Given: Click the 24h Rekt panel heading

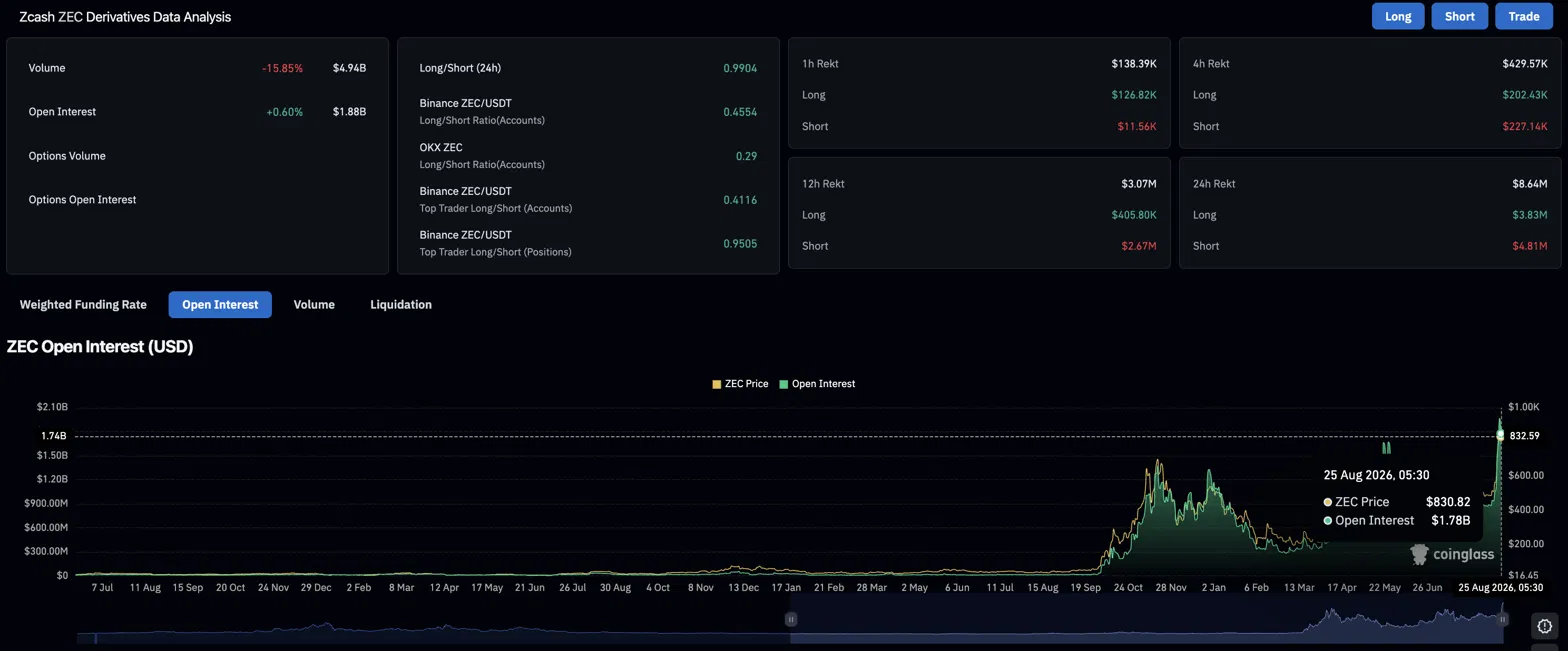Looking at the screenshot, I should [1214, 184].
